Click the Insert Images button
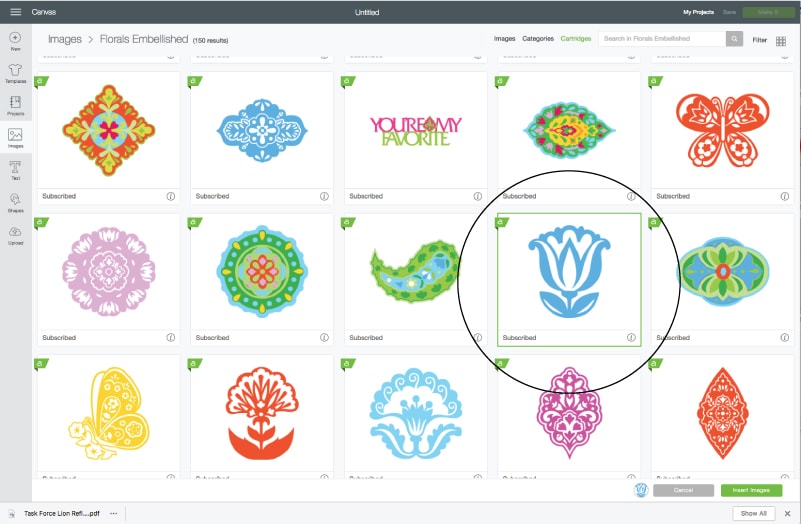Screen dimensions: 801x524 coord(751,490)
